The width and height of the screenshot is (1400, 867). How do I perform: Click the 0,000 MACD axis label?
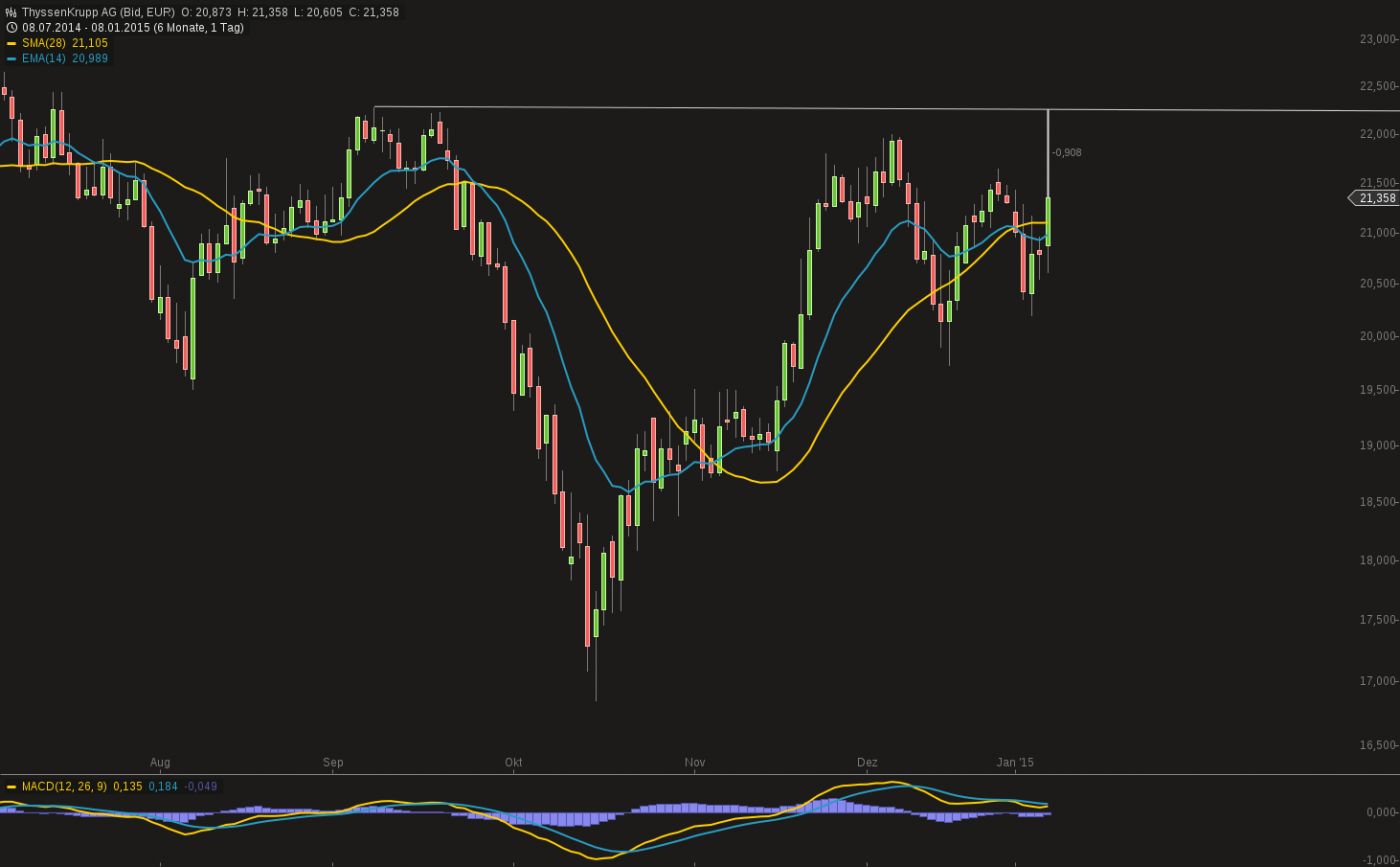tap(1381, 812)
